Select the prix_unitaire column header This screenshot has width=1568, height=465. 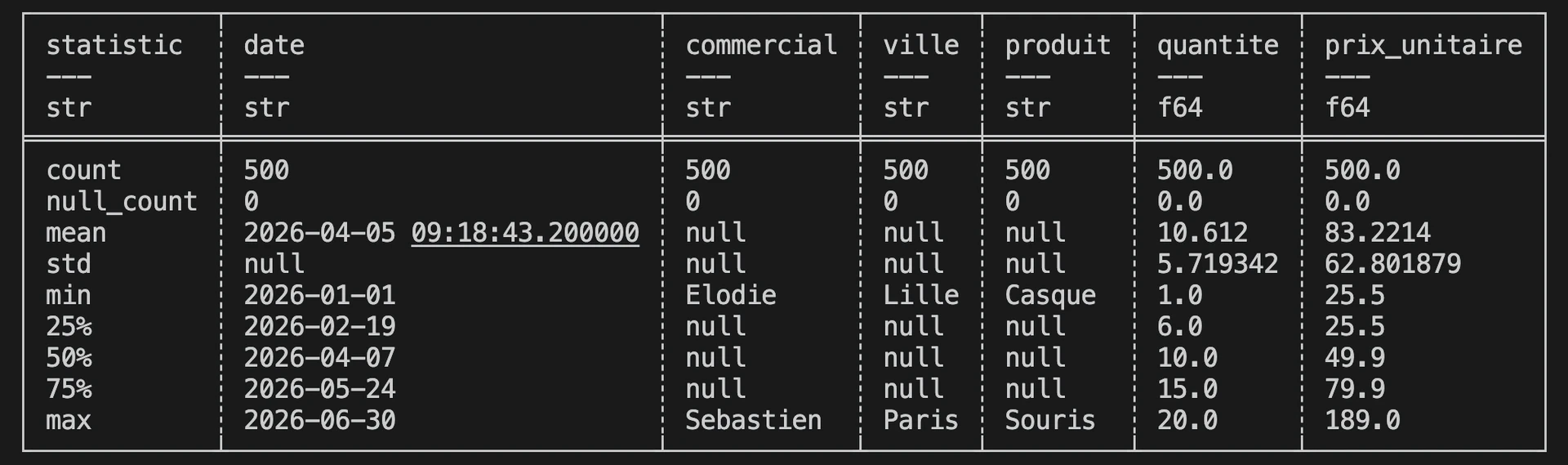[1423, 45]
